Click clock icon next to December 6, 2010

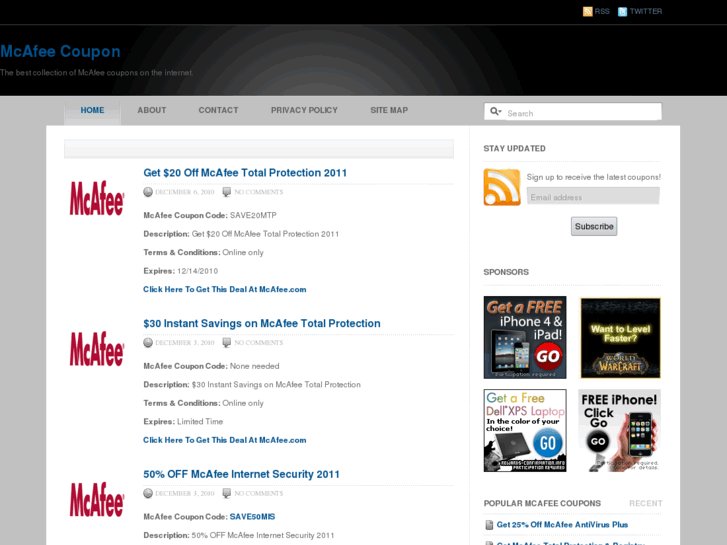point(148,192)
